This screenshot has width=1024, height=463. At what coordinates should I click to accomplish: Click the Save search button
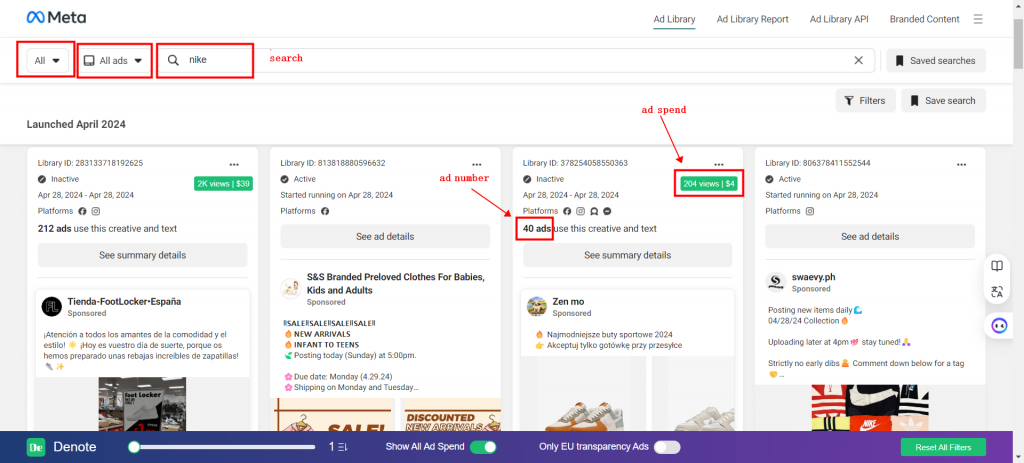pos(944,101)
